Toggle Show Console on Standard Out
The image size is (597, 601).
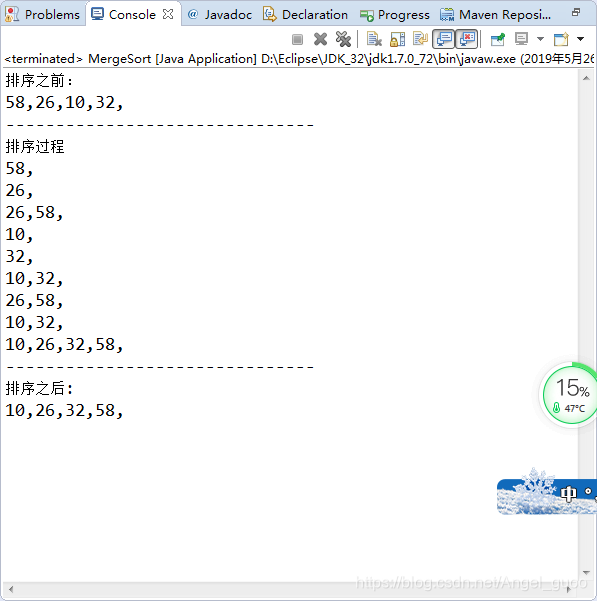pyautogui.click(x=444, y=39)
